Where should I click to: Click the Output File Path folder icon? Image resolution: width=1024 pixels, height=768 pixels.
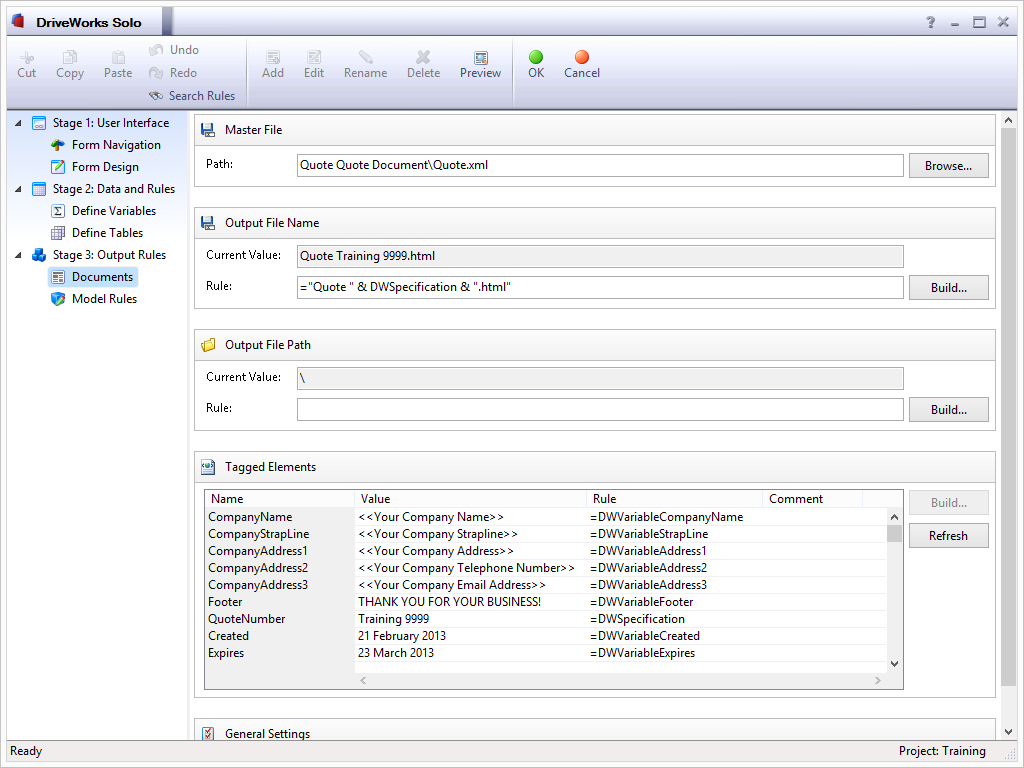click(208, 345)
